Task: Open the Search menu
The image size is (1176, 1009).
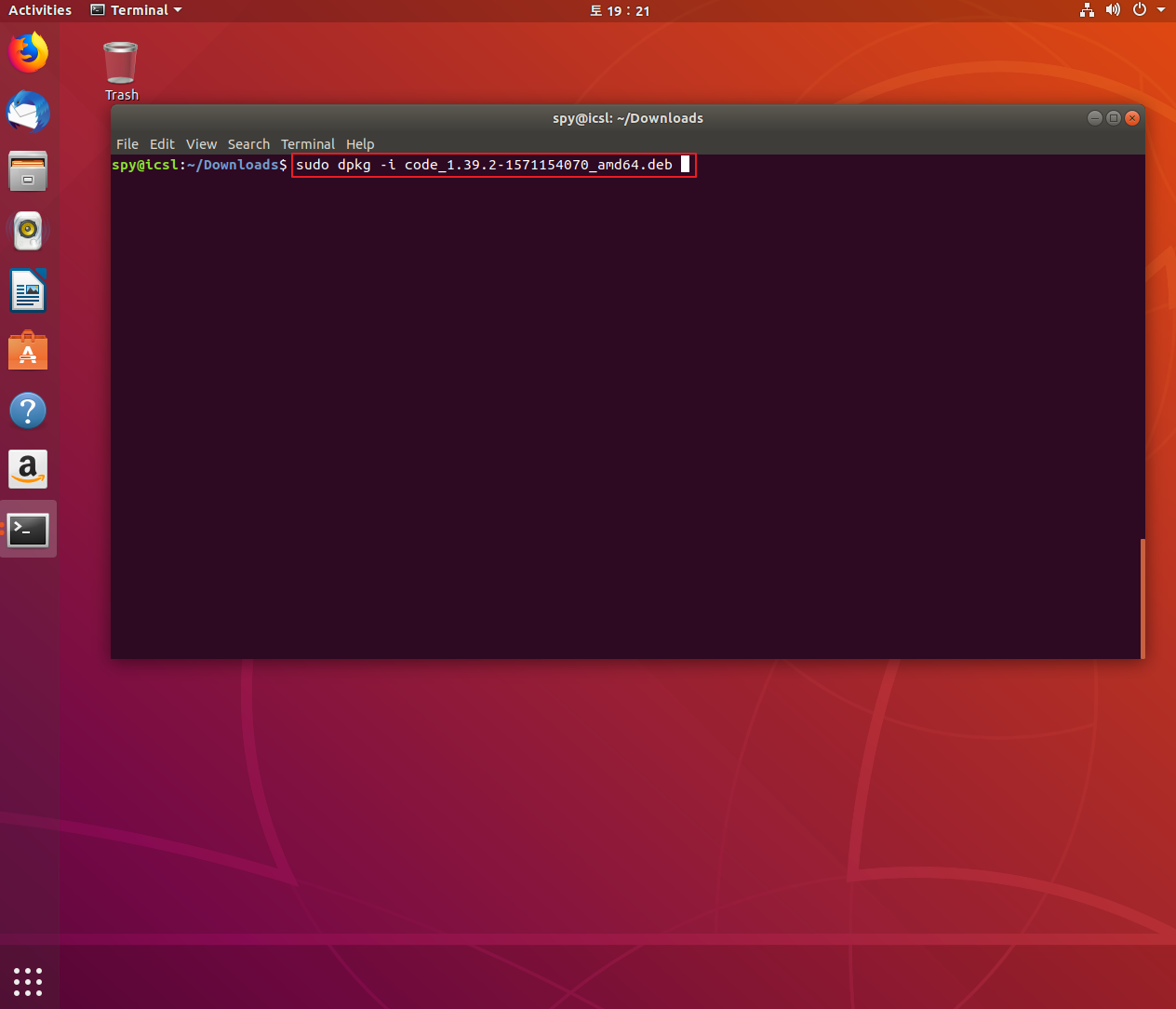Action: point(248,144)
